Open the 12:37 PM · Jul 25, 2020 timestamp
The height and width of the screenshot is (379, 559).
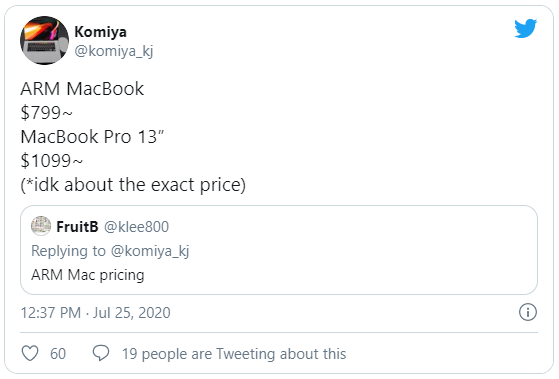96,313
